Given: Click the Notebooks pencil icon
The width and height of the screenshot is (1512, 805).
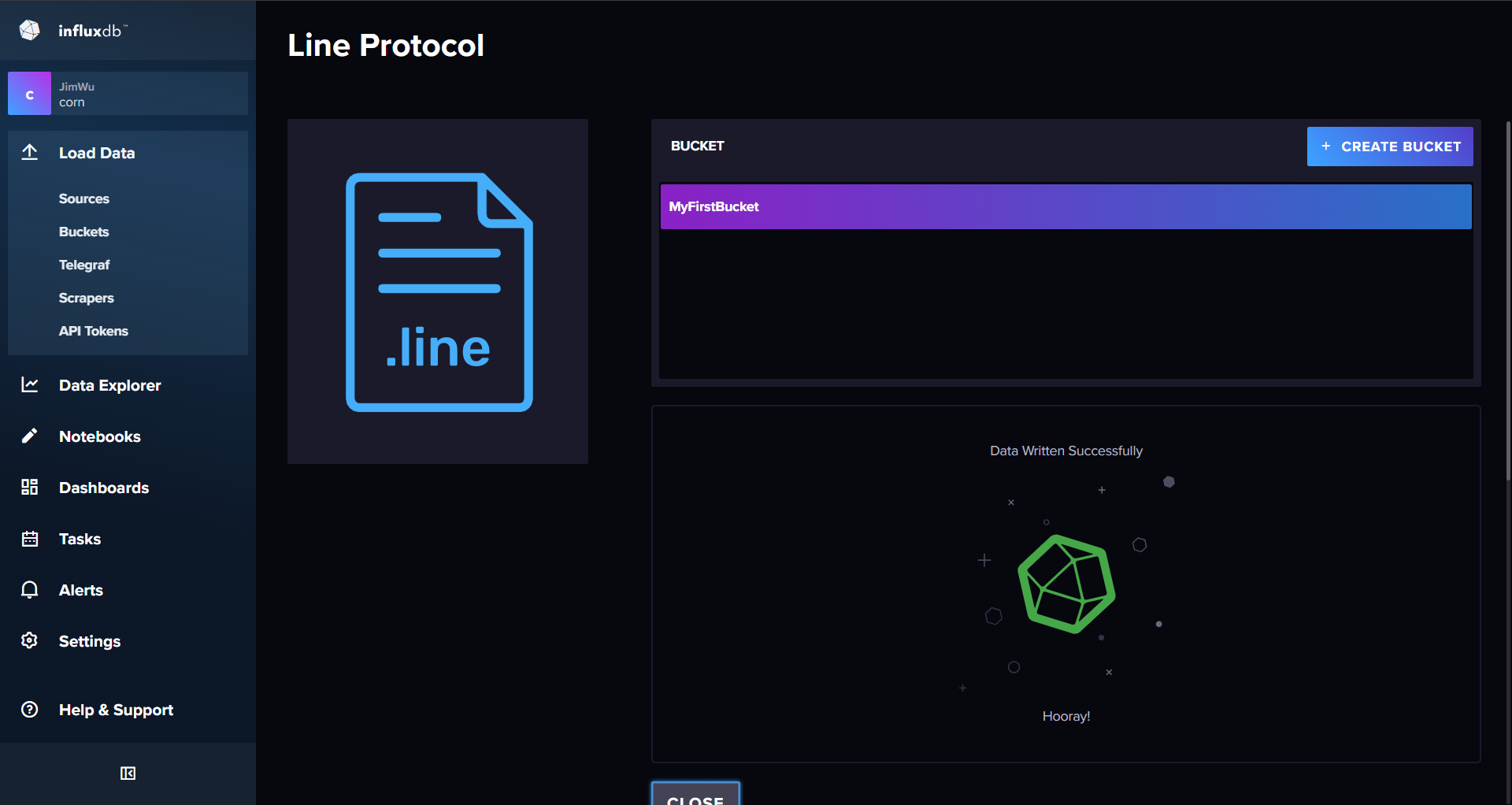Looking at the screenshot, I should coord(30,436).
